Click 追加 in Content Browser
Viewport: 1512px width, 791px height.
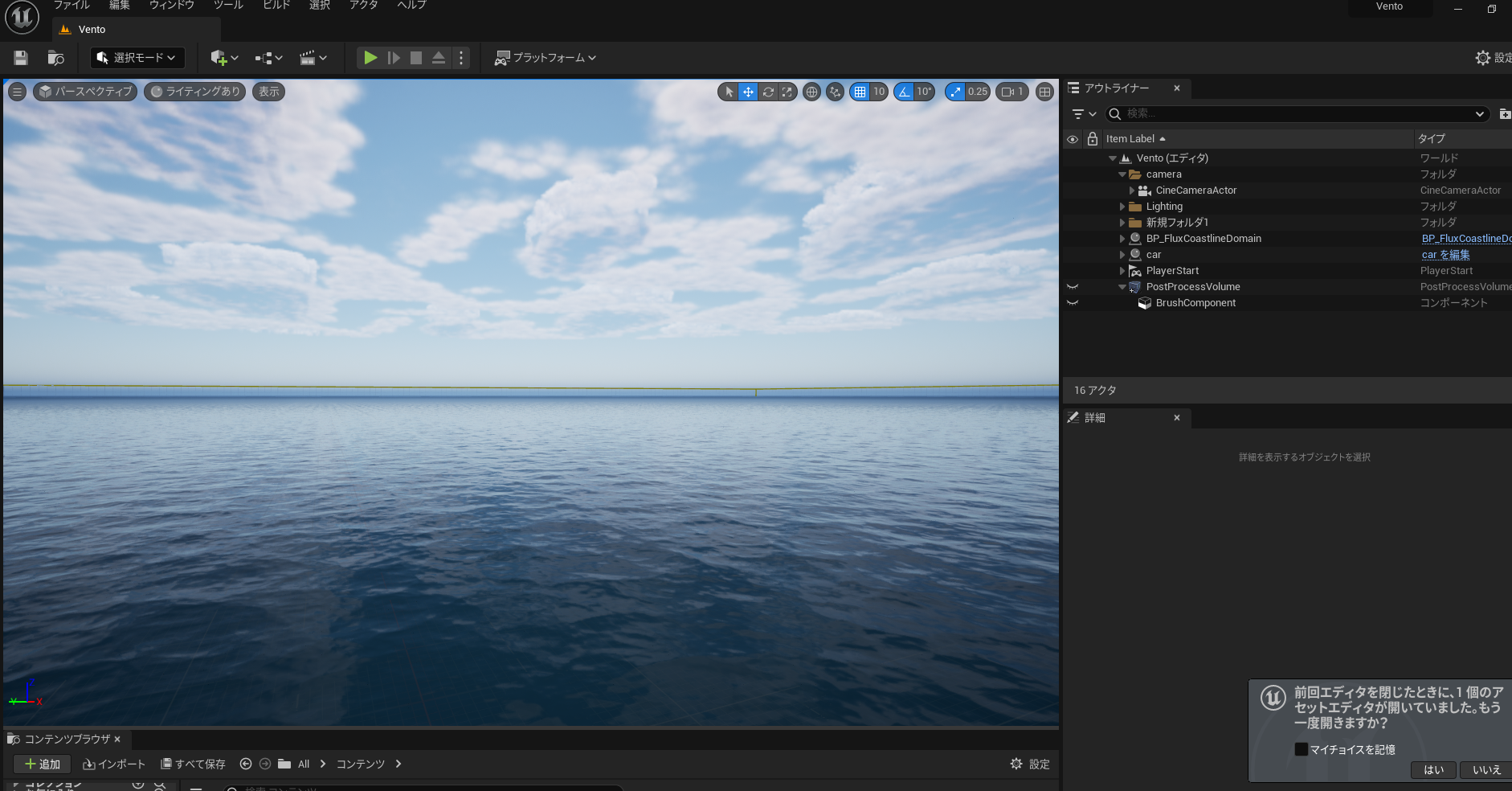[x=43, y=764]
